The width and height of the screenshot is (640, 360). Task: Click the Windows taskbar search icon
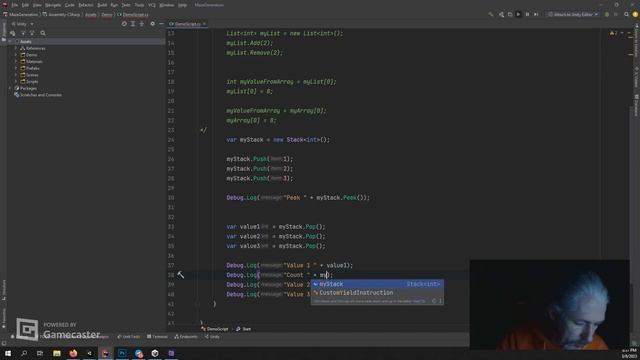click(24, 353)
